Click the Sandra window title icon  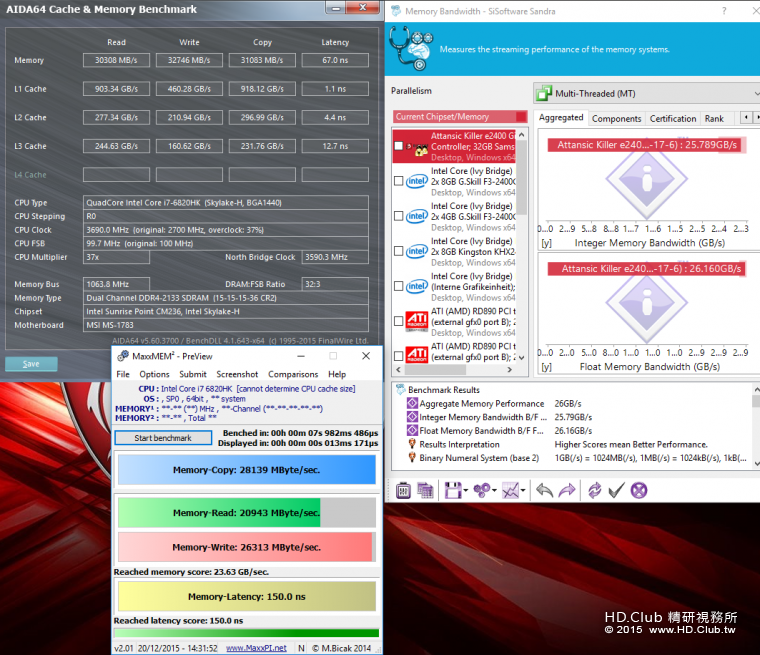[x=396, y=11]
